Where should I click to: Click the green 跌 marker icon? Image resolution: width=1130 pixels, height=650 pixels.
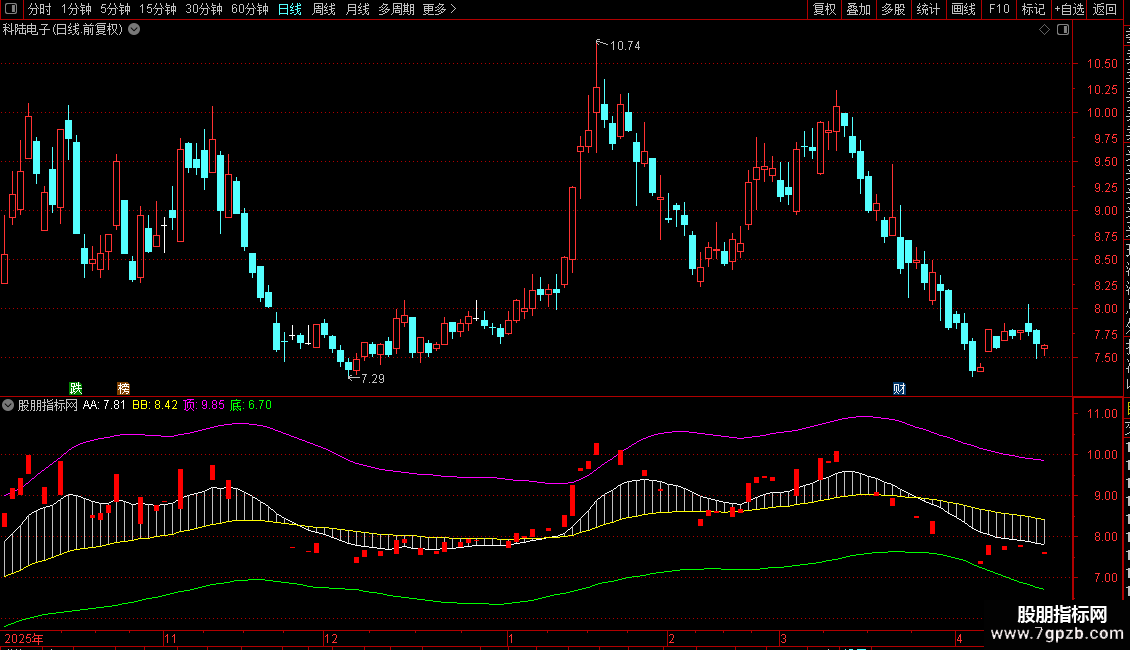pyautogui.click(x=76, y=388)
